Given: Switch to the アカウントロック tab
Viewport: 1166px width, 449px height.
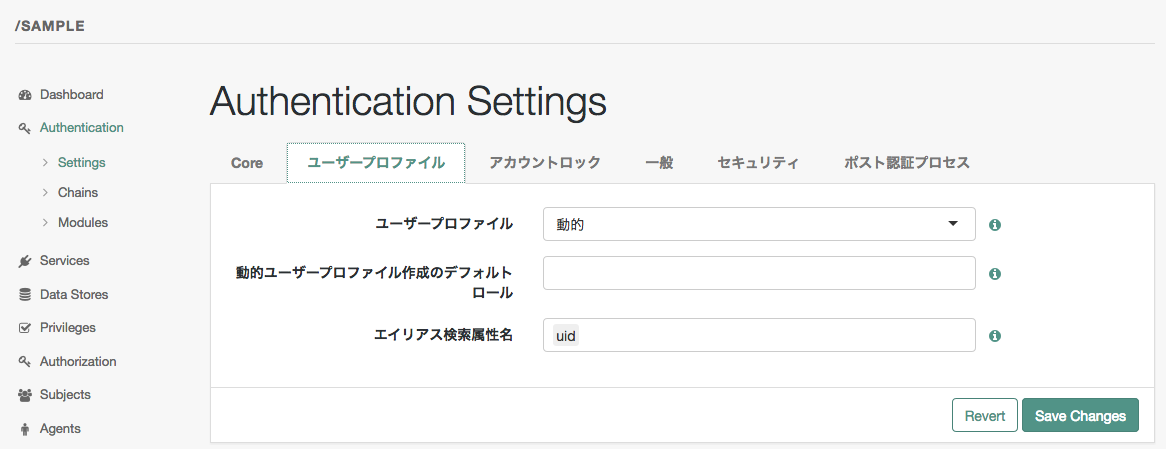Looking at the screenshot, I should (x=544, y=163).
